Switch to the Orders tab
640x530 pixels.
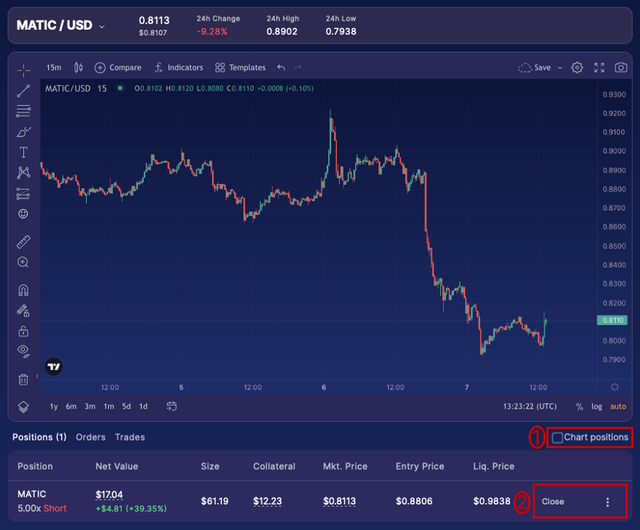[x=91, y=437]
